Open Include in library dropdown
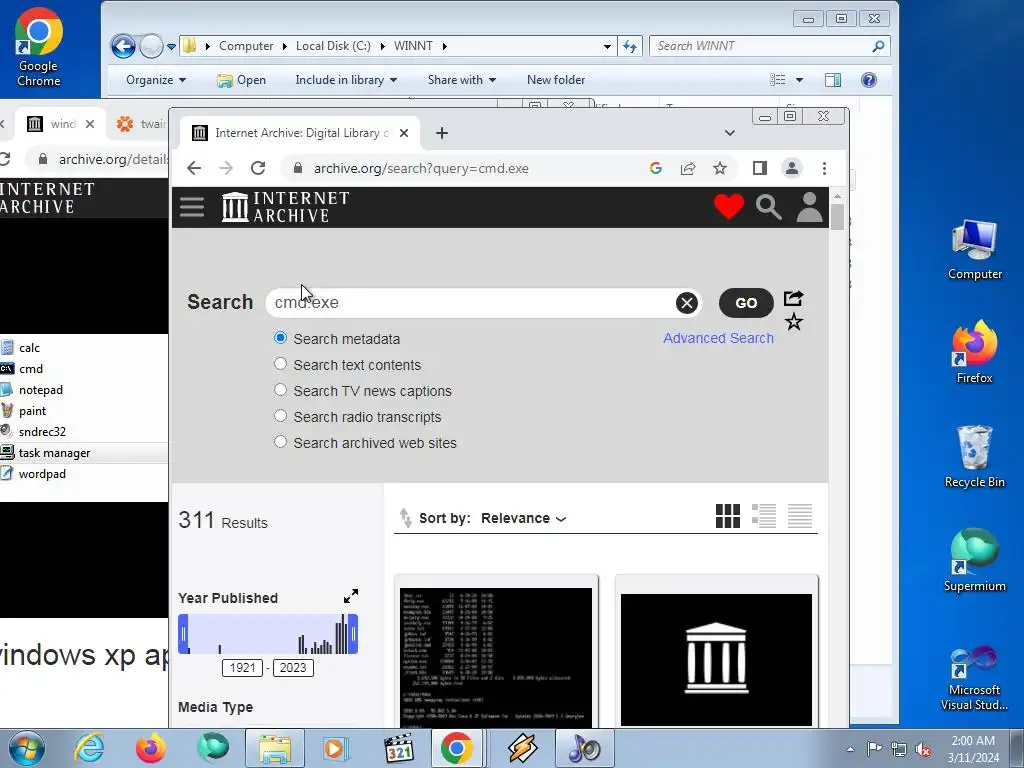Screen dimensions: 1024x768 tap(345, 80)
